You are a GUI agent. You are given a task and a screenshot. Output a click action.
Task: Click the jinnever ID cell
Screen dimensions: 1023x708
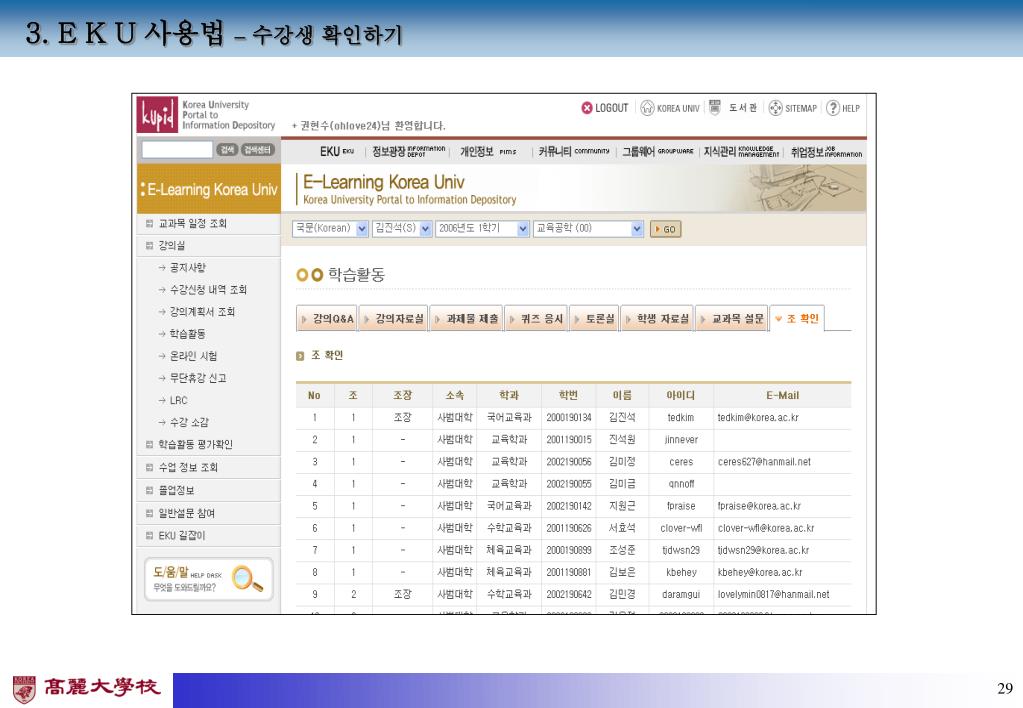681,440
